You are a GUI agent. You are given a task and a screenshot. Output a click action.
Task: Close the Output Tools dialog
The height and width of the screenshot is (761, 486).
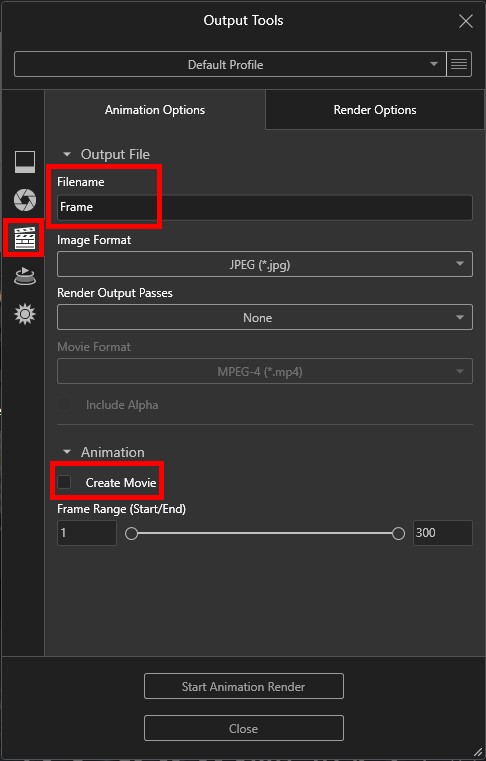[466, 21]
